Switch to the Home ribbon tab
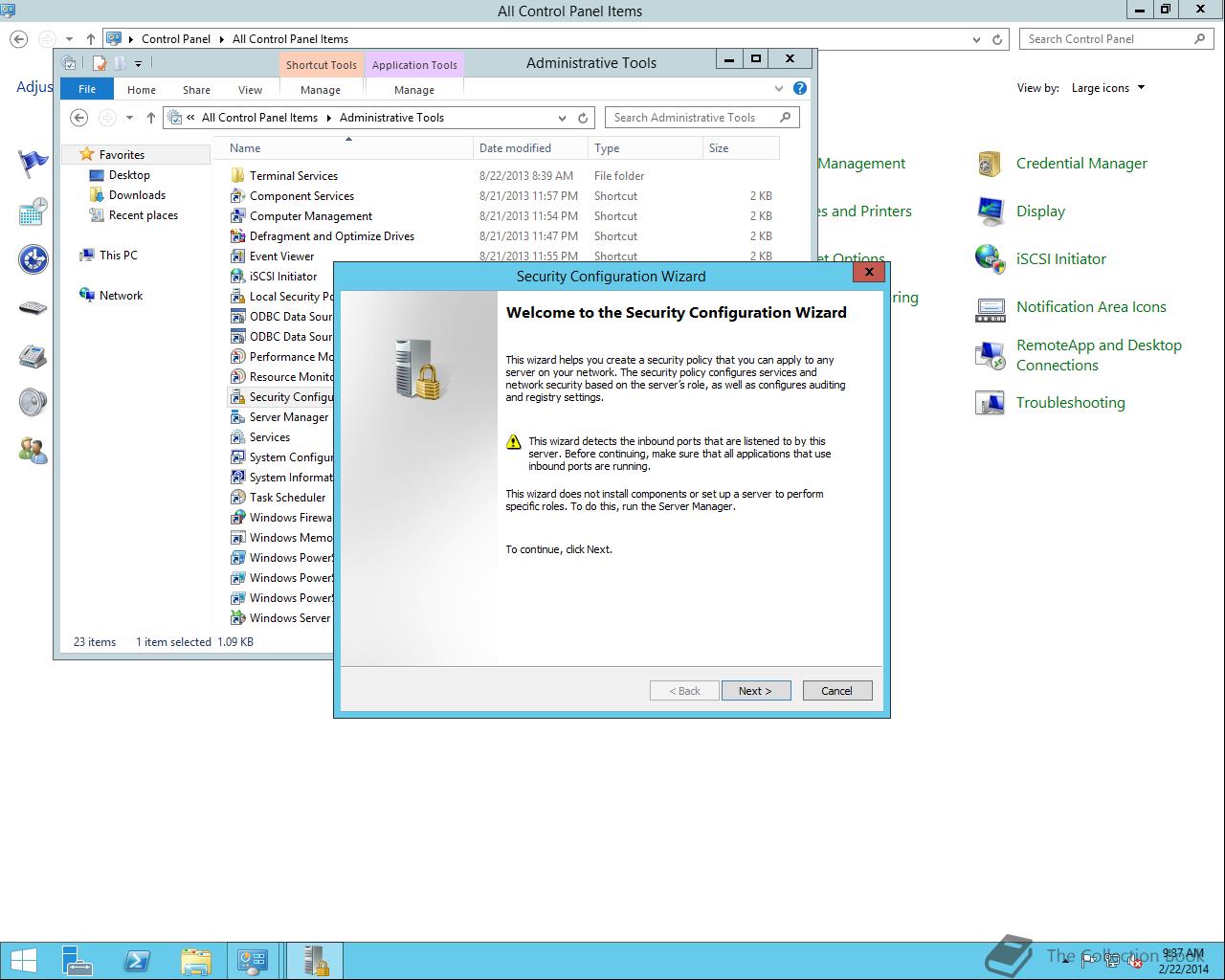 (x=142, y=89)
